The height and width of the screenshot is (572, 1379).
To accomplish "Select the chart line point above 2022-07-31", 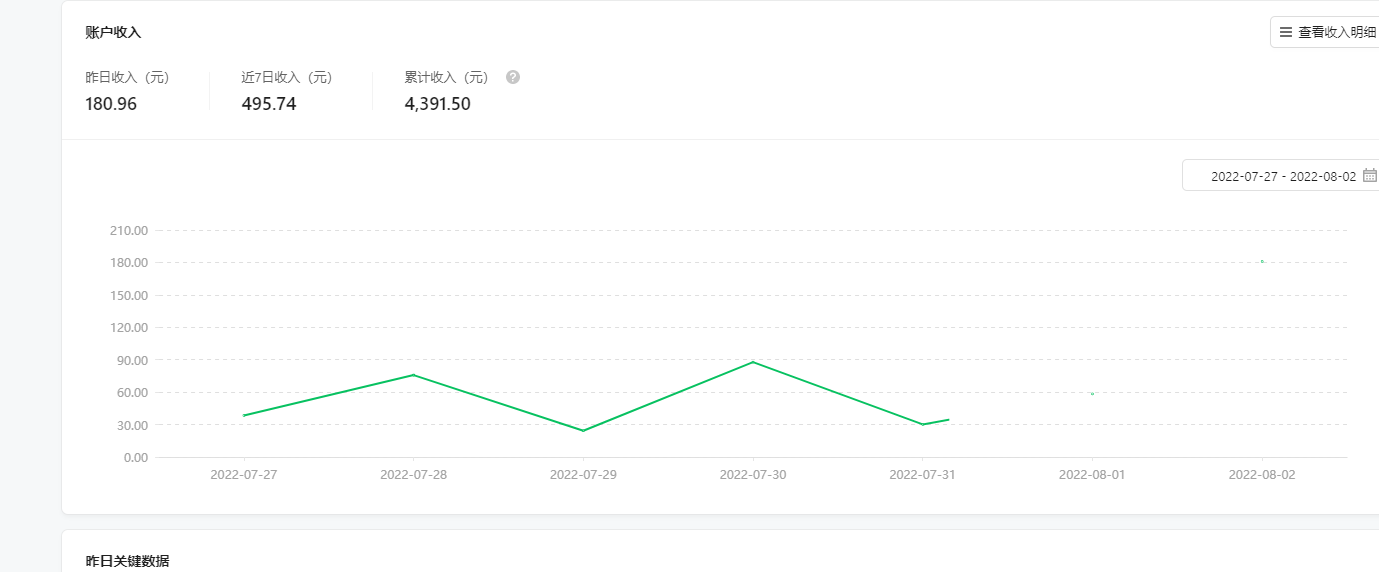I will click(923, 424).
